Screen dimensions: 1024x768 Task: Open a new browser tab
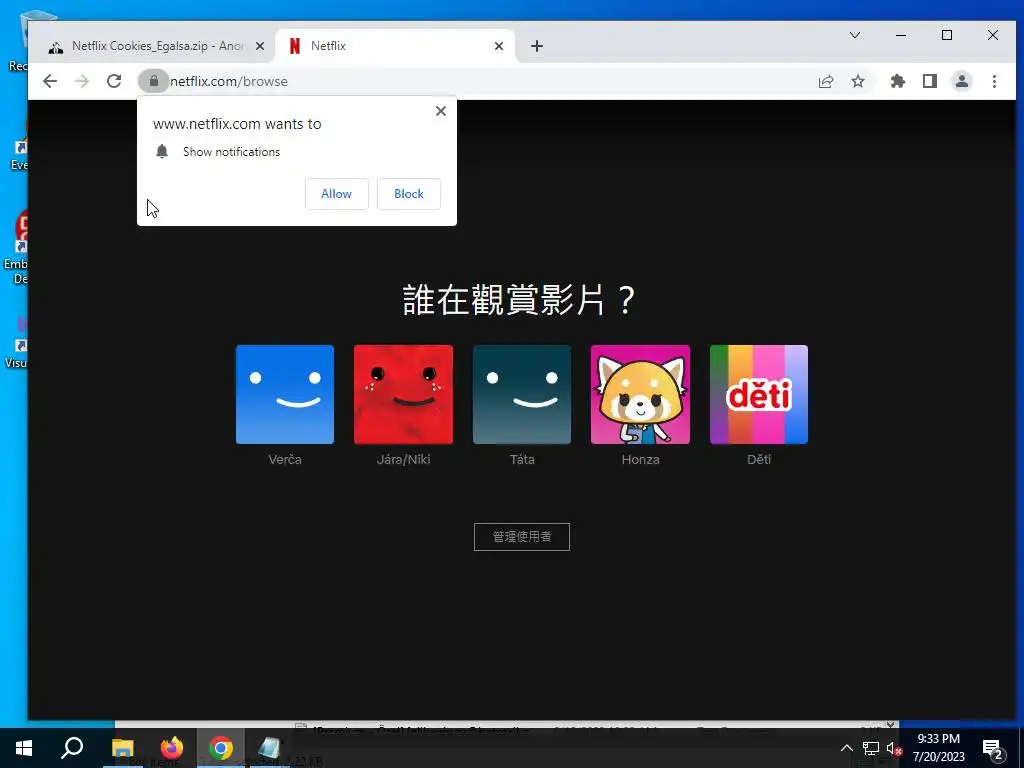[537, 46]
